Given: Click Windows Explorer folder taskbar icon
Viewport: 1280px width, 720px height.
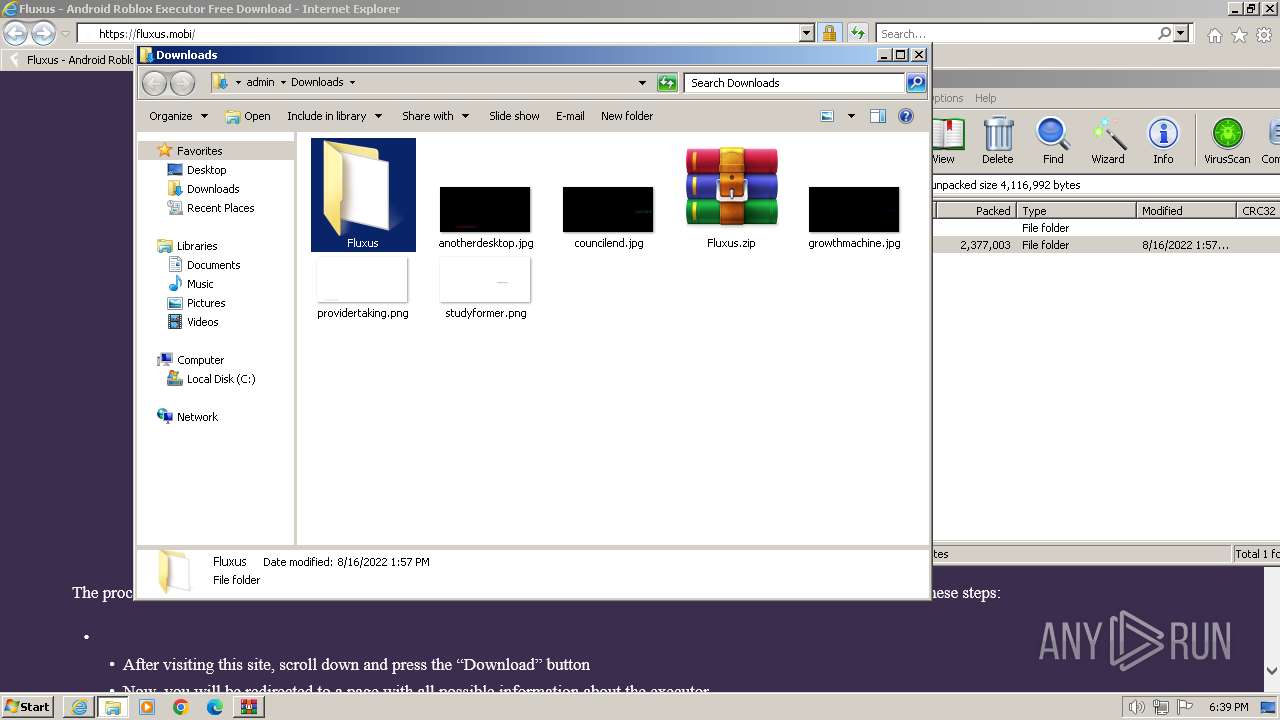Looking at the screenshot, I should (113, 707).
